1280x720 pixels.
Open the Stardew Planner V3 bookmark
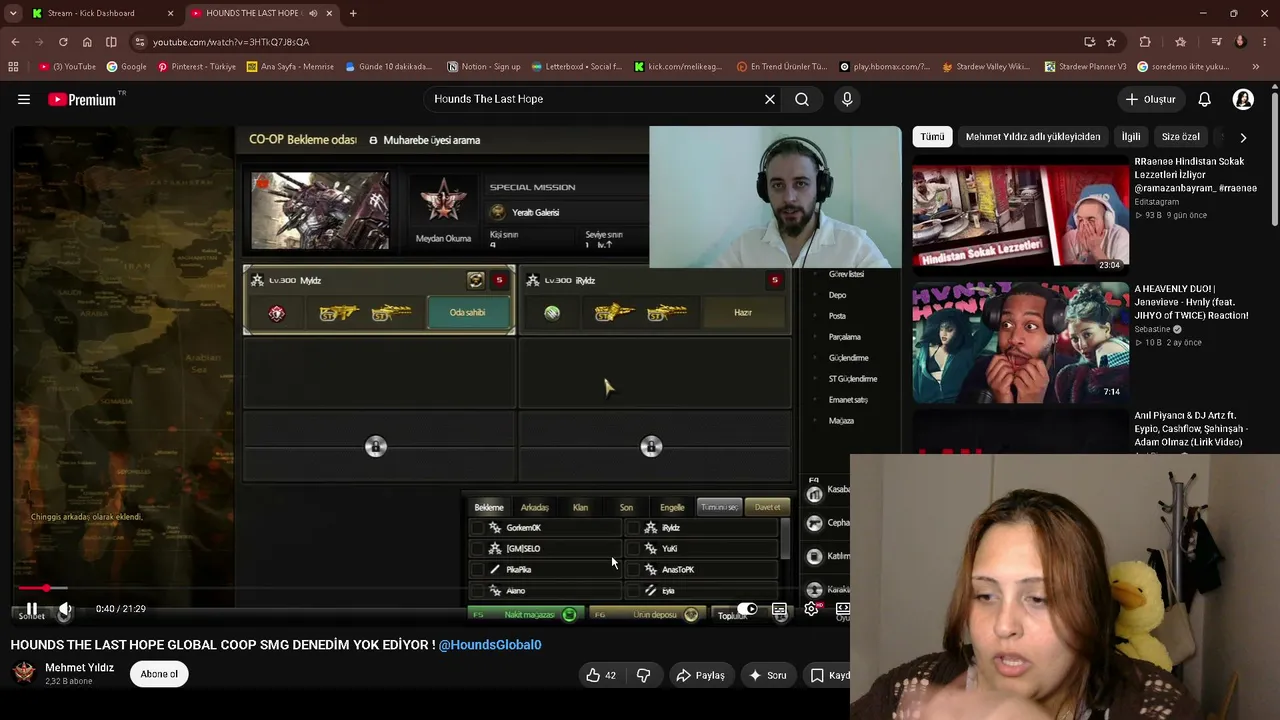1085,67
